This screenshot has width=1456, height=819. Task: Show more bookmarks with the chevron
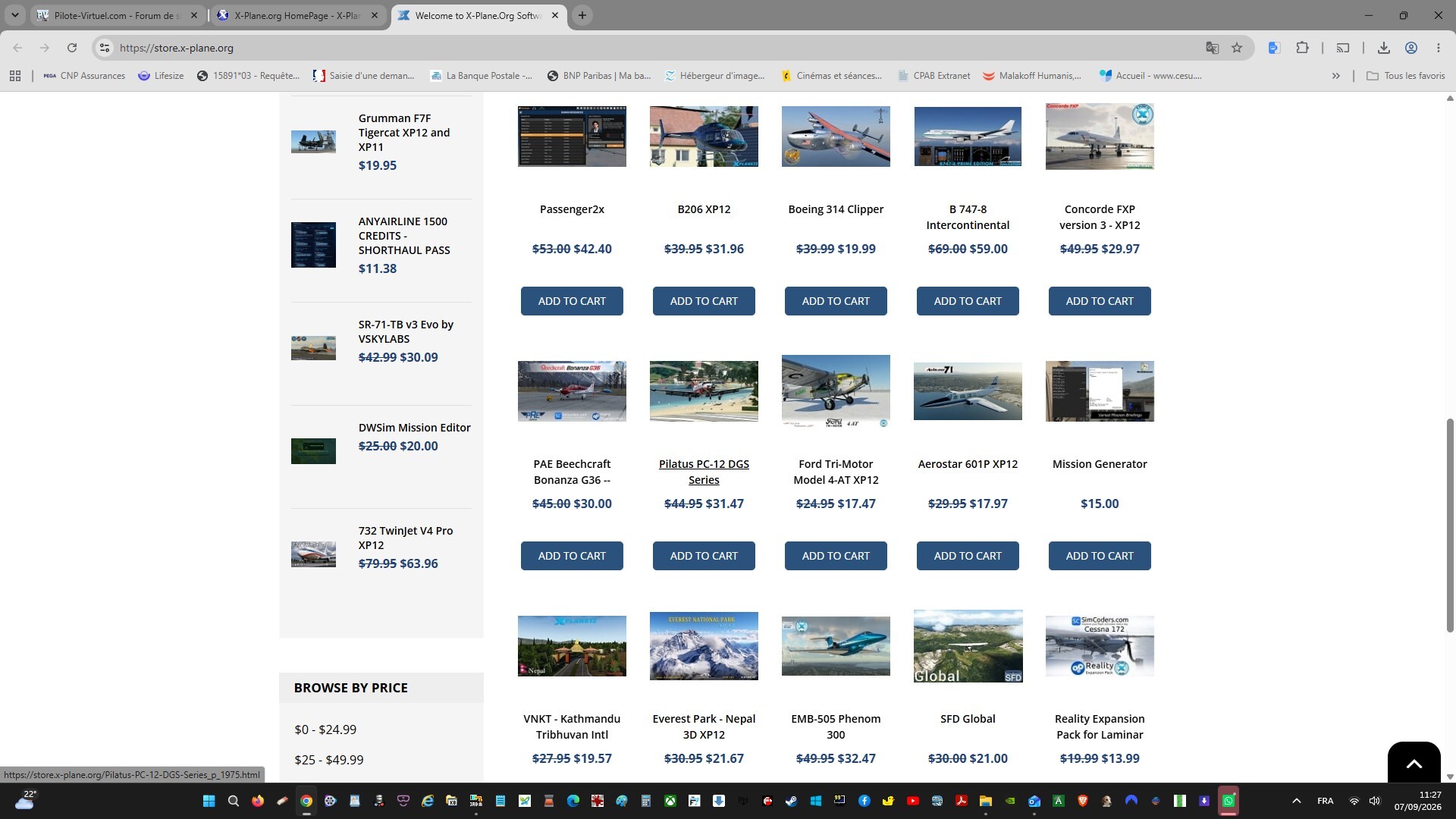[x=1336, y=76]
